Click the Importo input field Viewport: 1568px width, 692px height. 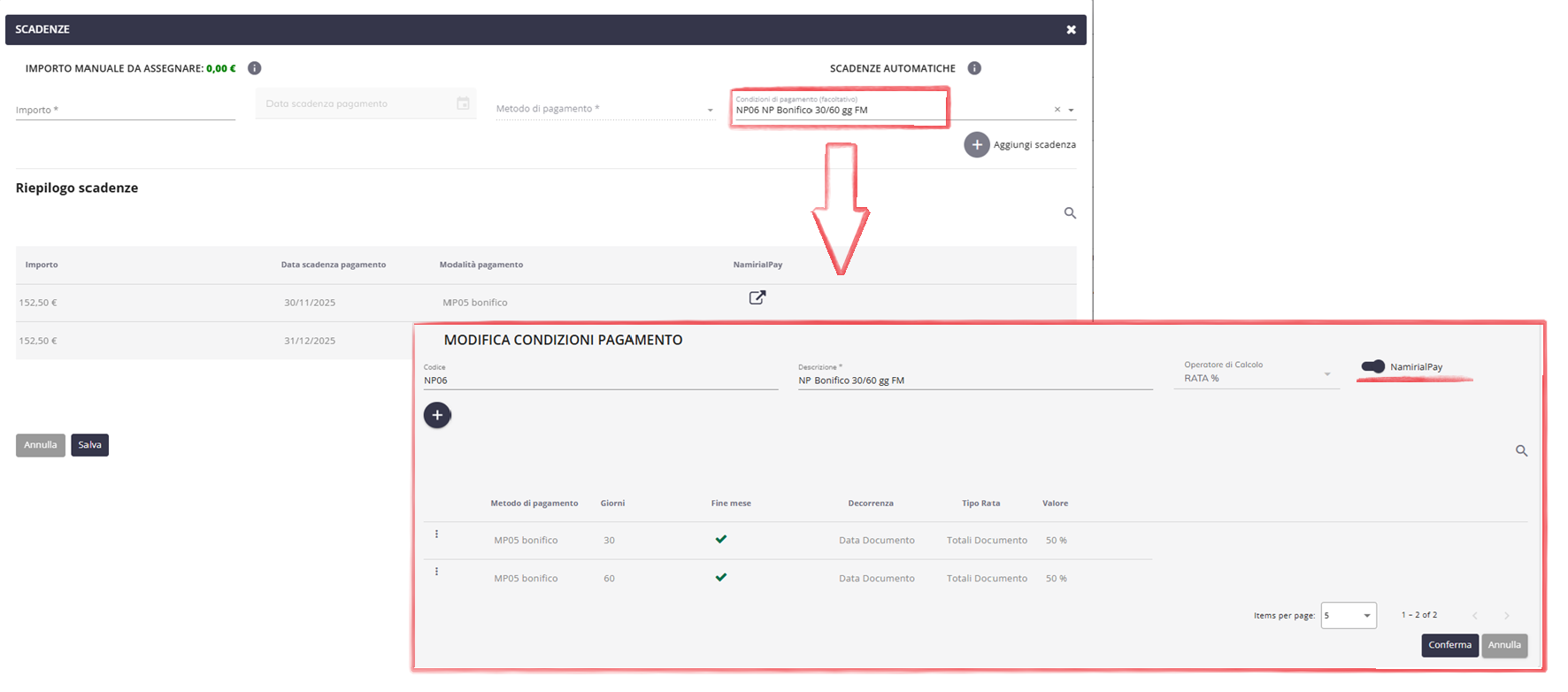(x=125, y=110)
